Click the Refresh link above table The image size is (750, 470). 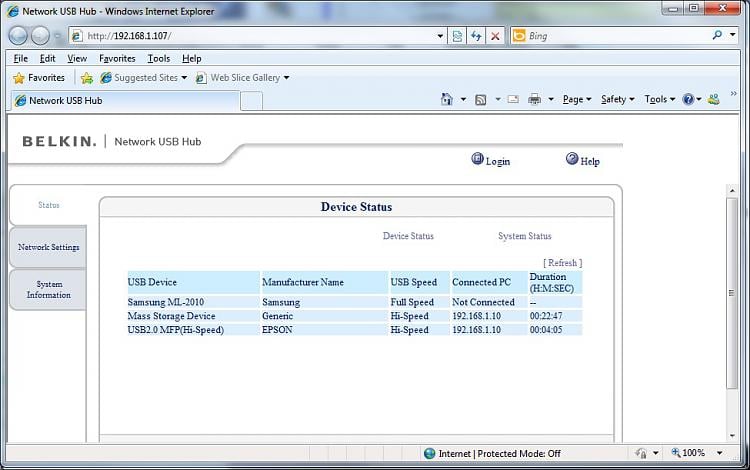[562, 262]
